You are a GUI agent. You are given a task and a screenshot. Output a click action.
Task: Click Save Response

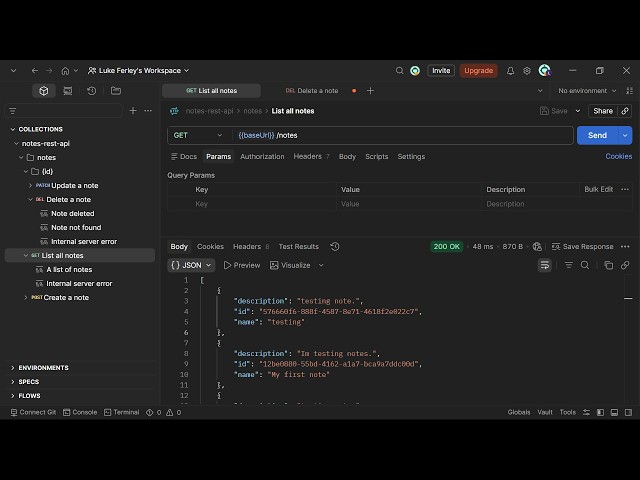click(582, 247)
